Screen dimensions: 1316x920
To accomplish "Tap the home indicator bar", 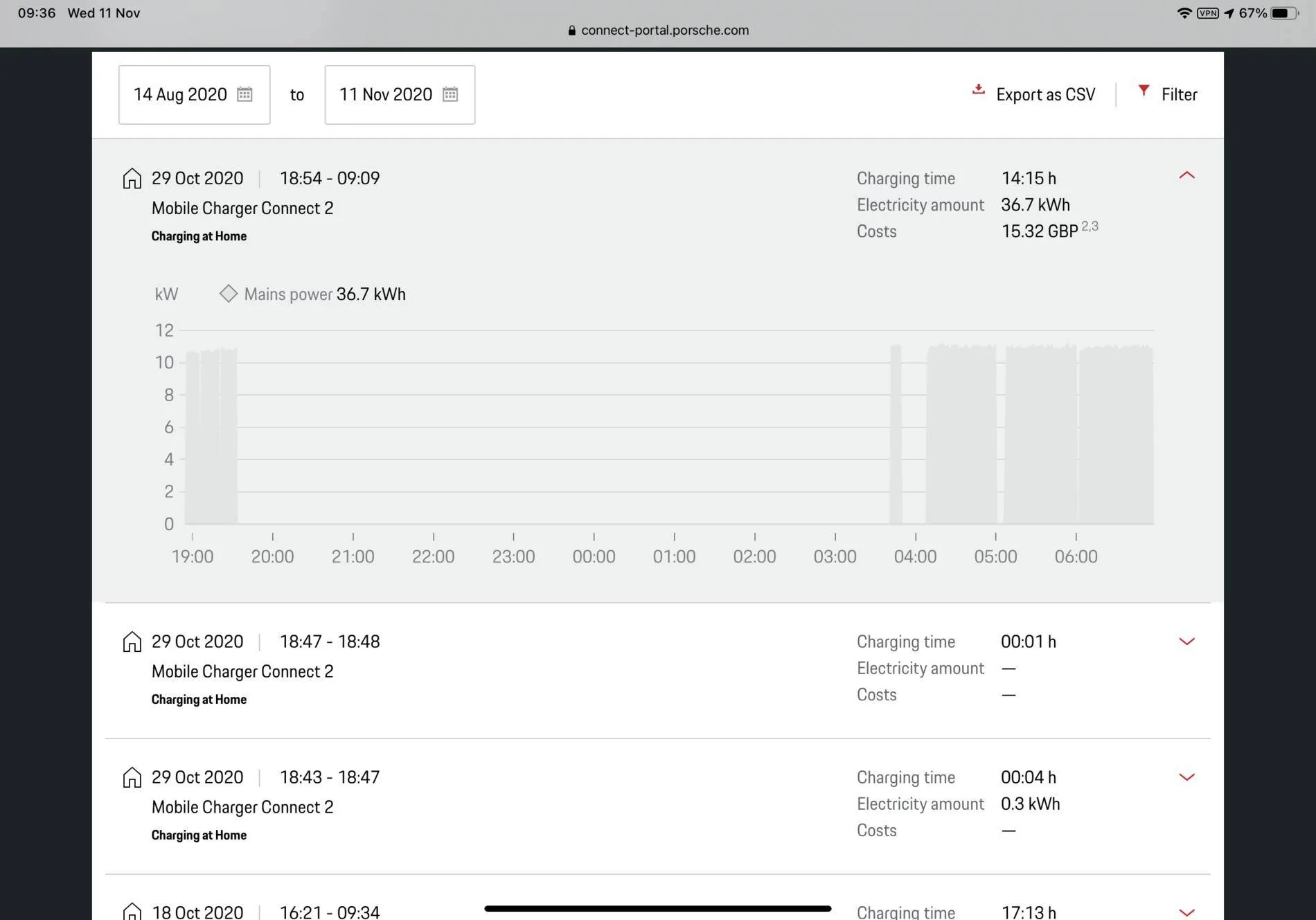I will [x=658, y=908].
